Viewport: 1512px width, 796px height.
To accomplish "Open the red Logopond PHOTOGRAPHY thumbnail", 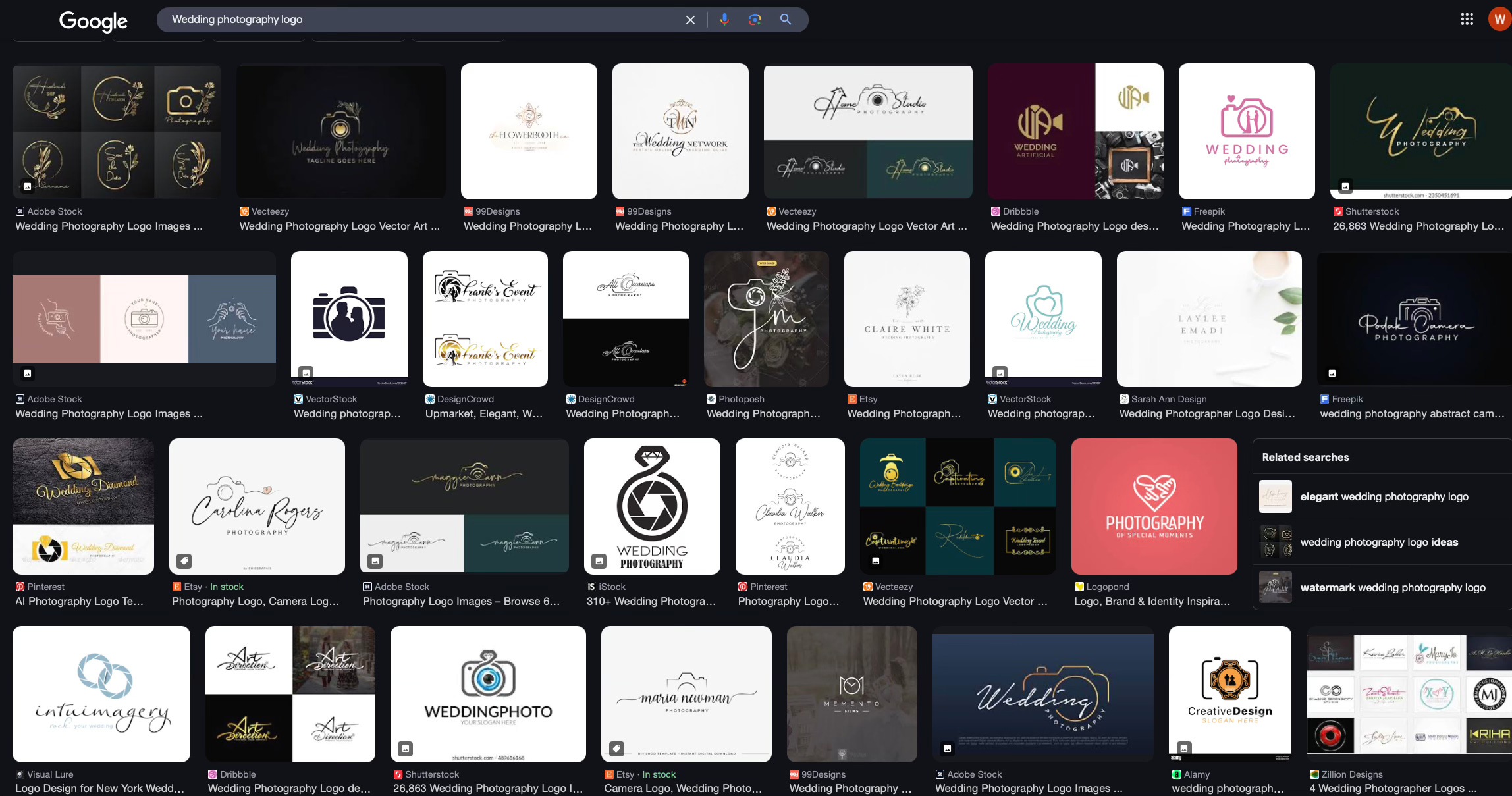I will pos(1154,506).
